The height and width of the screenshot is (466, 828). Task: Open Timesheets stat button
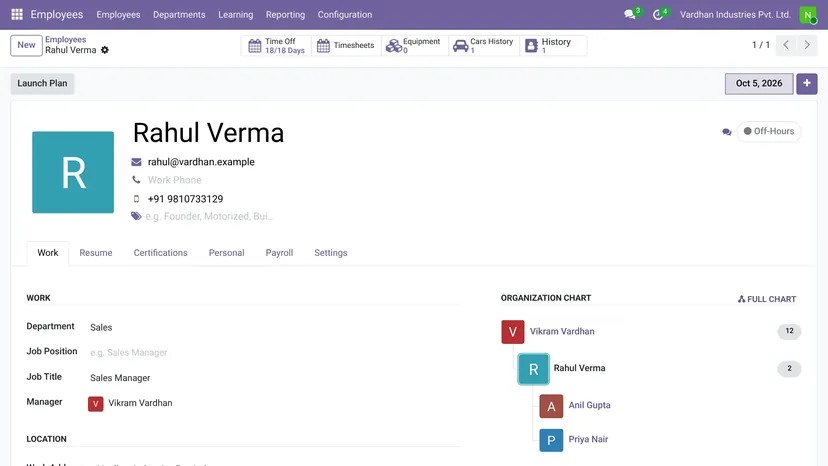[346, 45]
